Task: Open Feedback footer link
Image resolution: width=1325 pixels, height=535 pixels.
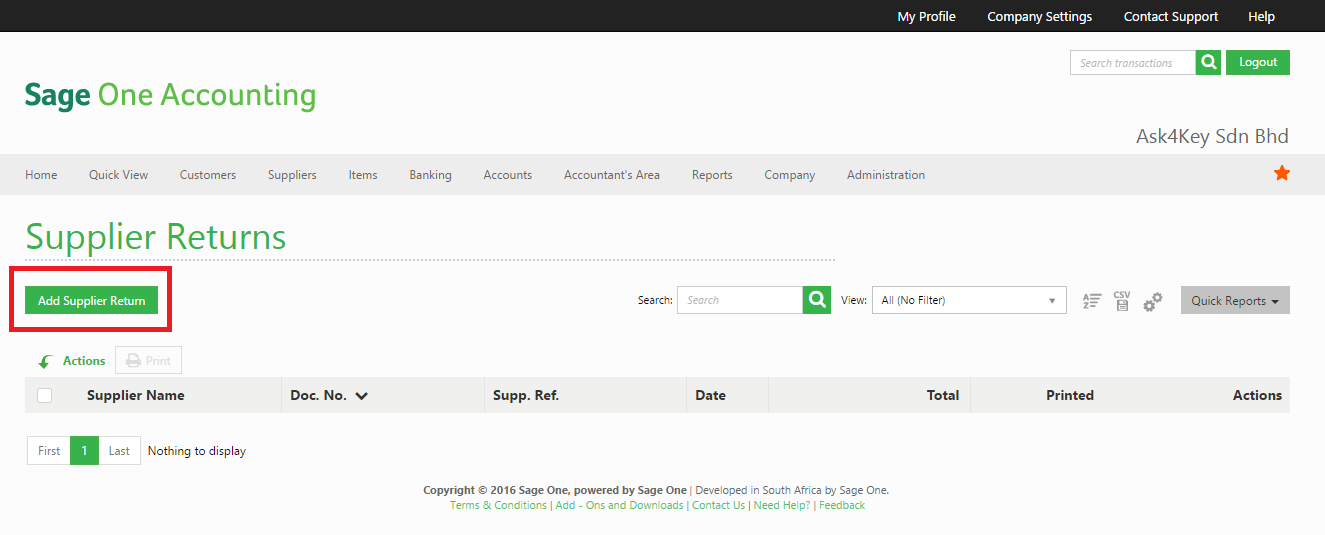Action: coord(842,505)
